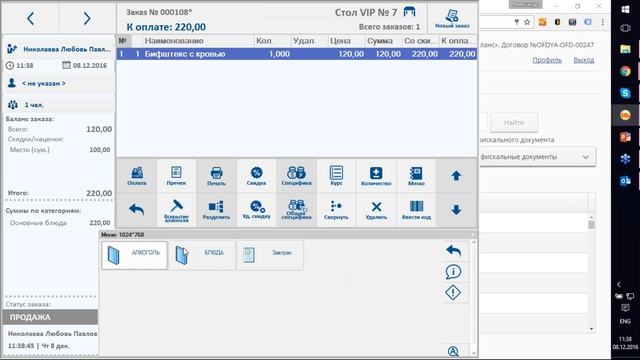The height and width of the screenshot is (360, 640).
Task: Collapse items with Свернуть
Action: (336, 210)
